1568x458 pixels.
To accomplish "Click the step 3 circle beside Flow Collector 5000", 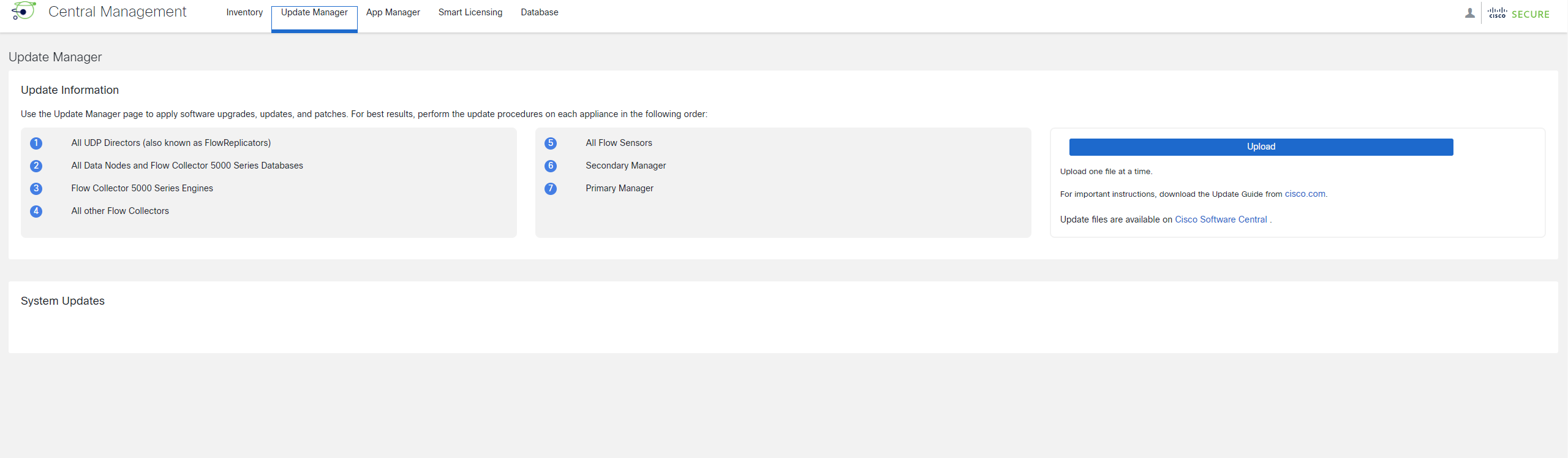I will [36, 189].
